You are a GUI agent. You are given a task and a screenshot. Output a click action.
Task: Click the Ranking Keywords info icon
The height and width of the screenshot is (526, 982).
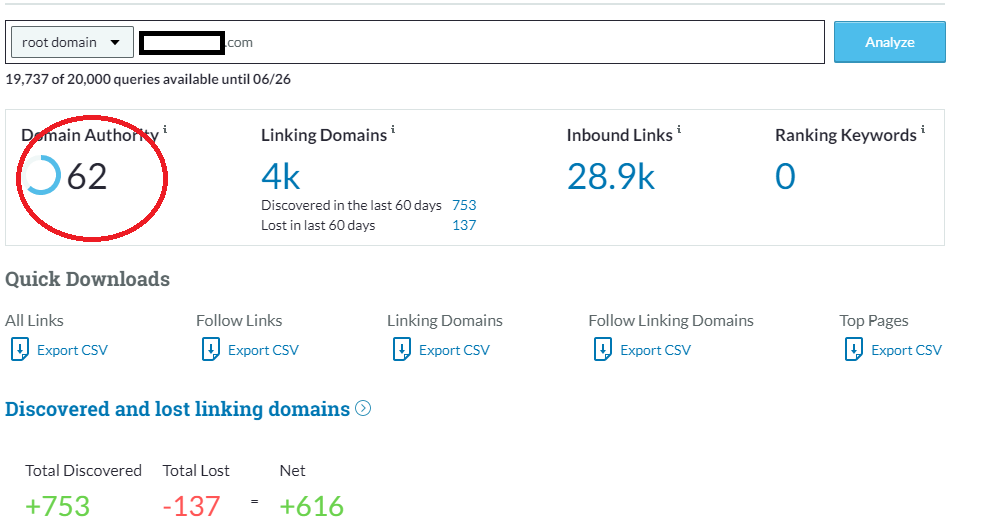point(922,130)
